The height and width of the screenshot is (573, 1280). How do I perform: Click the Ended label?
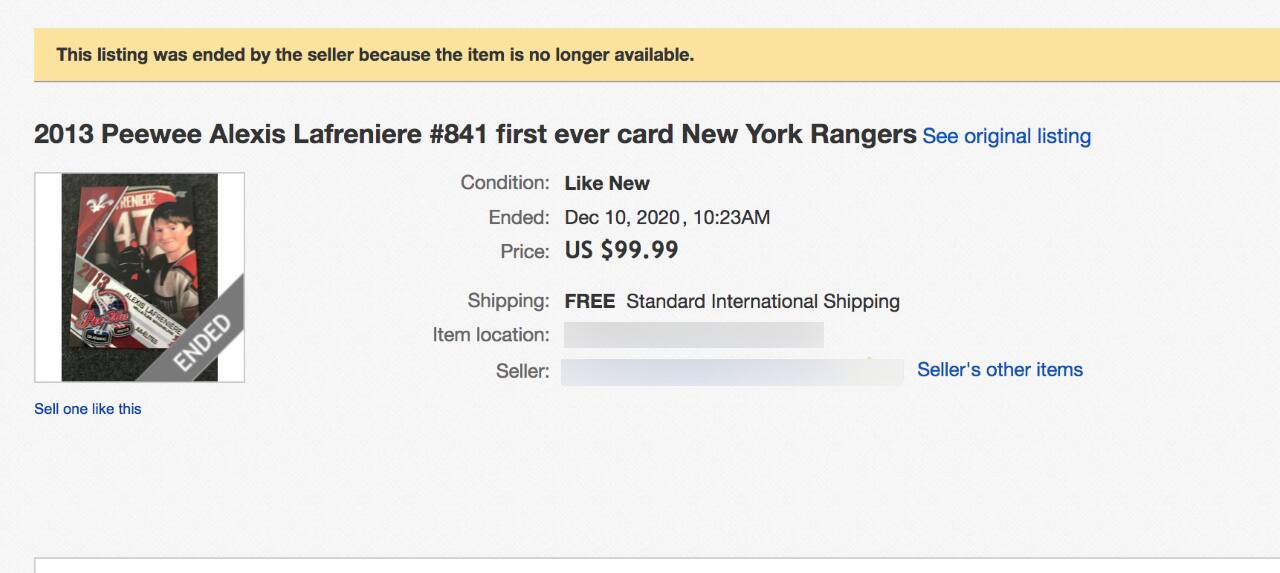click(x=519, y=217)
